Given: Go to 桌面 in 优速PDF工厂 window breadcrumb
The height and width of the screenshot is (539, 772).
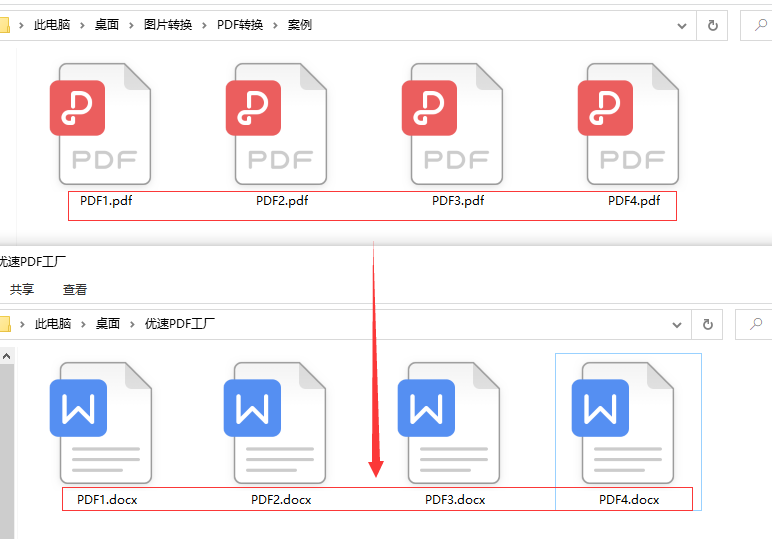Looking at the screenshot, I should click(108, 323).
